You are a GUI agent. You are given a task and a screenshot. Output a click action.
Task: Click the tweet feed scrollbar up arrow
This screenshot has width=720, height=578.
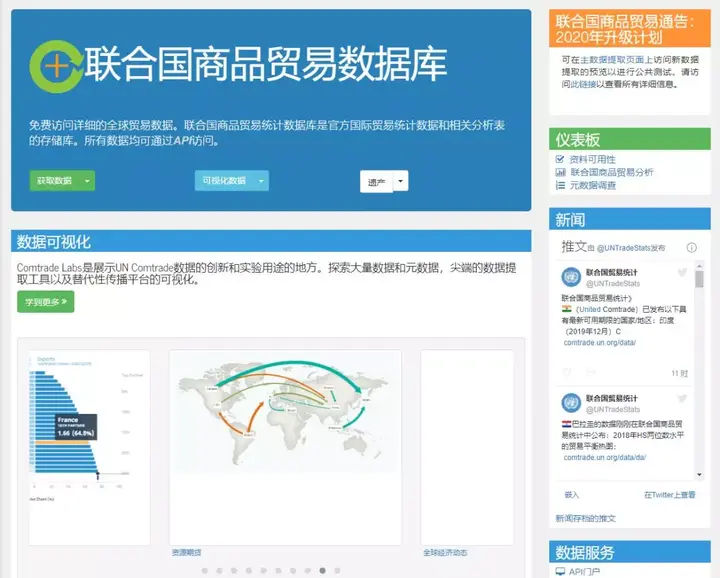pos(699,266)
